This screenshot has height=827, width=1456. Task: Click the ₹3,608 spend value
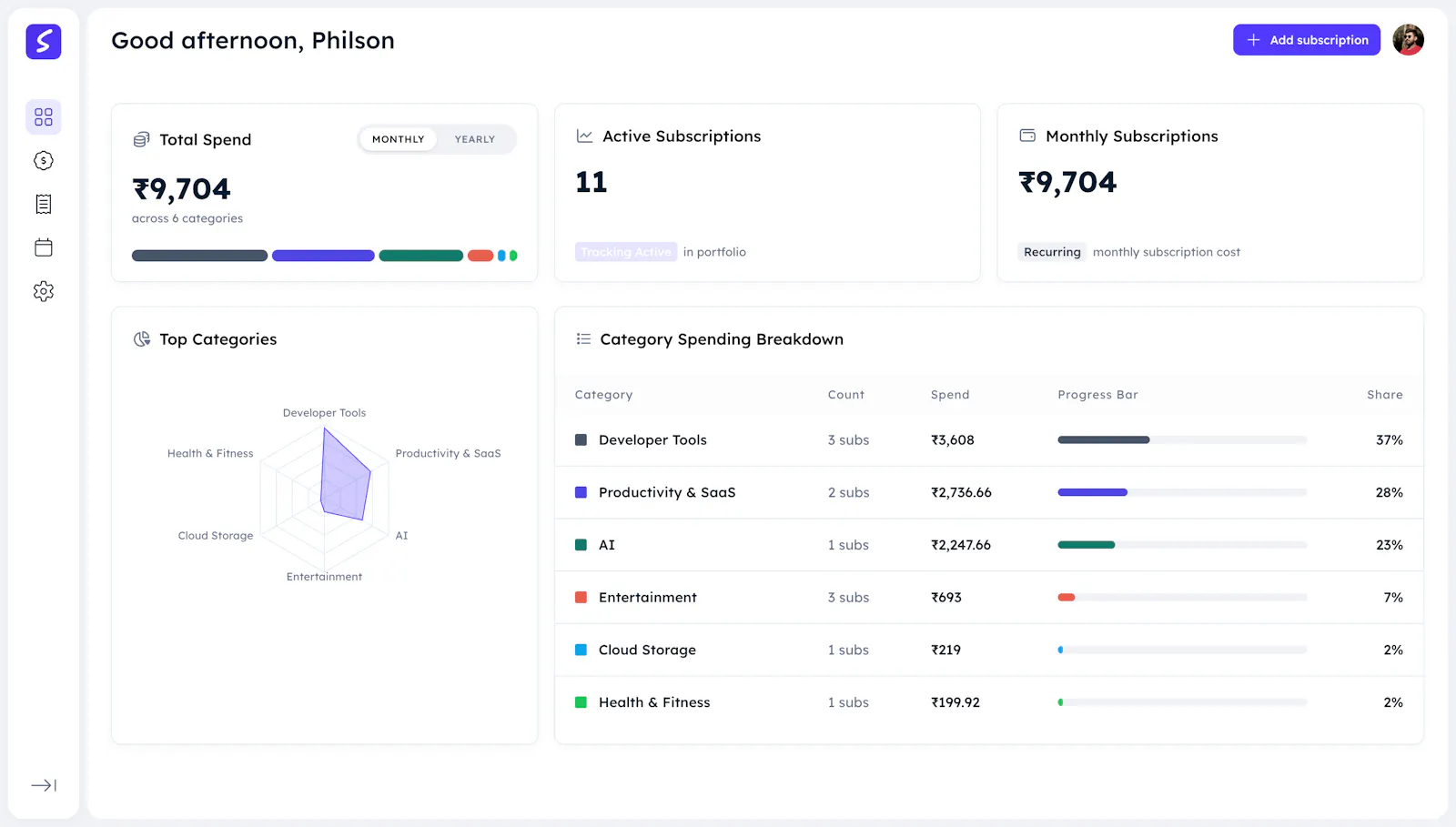point(952,440)
